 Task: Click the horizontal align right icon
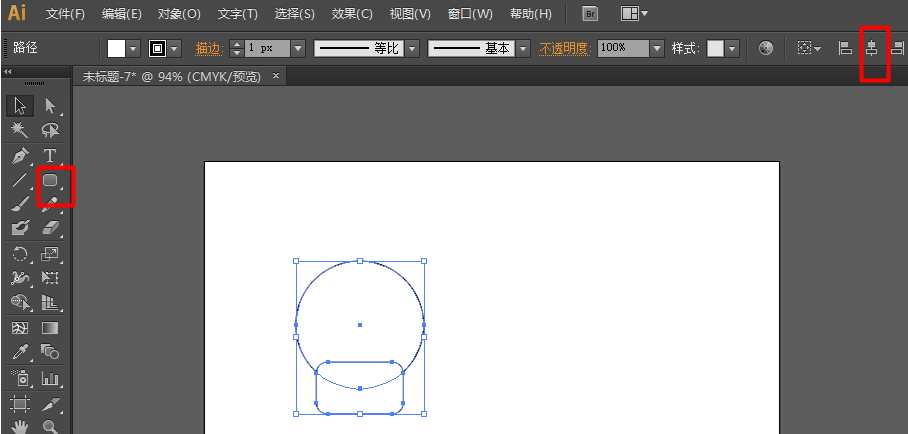pyautogui.click(x=898, y=49)
